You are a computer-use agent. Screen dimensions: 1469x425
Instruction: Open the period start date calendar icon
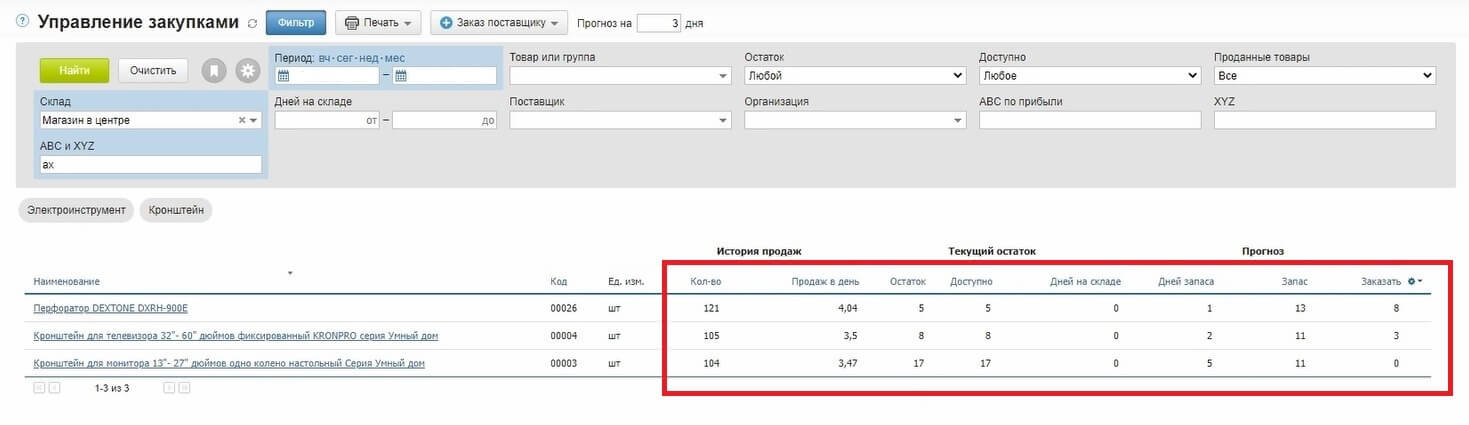[283, 76]
